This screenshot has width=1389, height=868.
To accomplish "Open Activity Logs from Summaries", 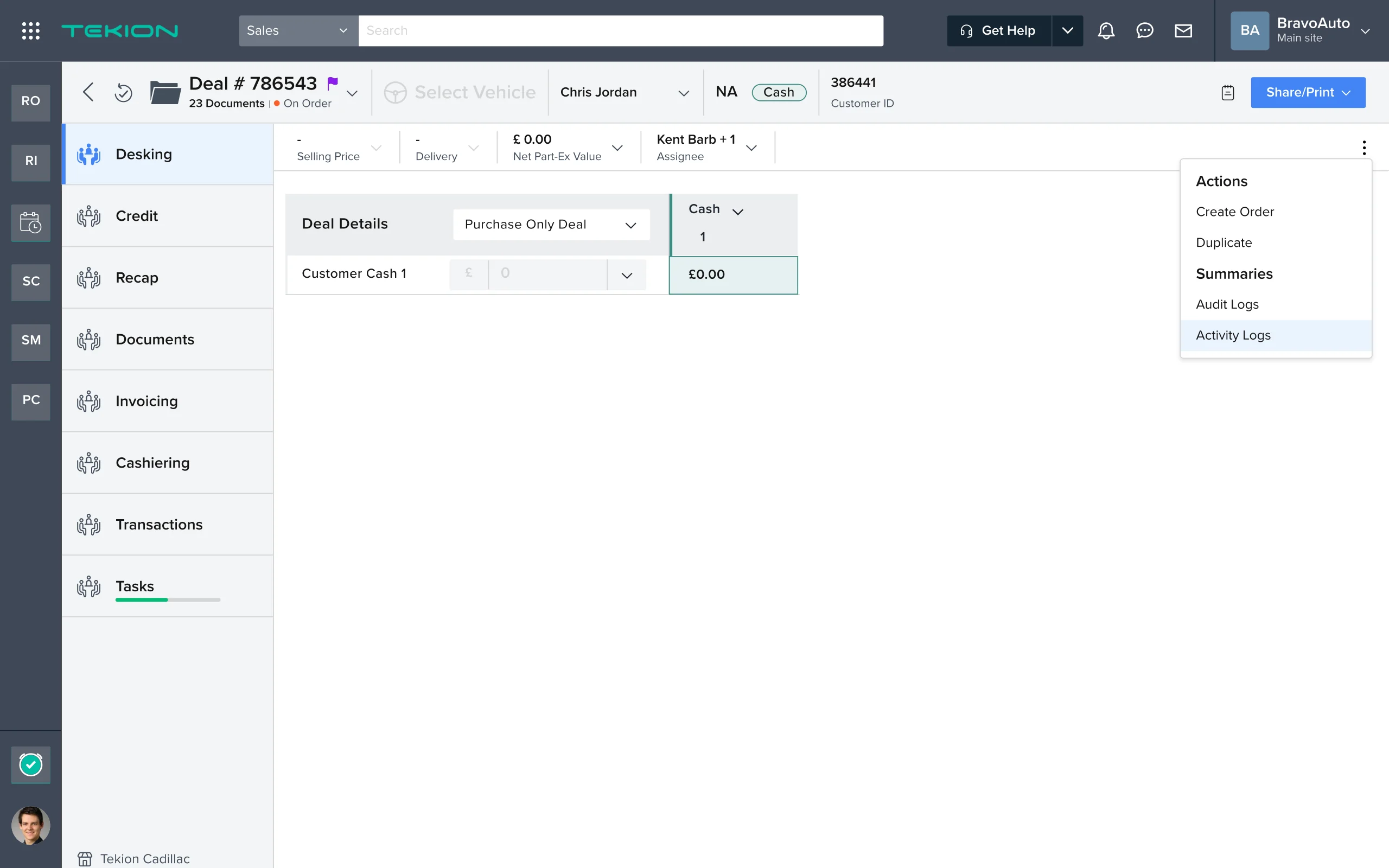I will tap(1276, 335).
